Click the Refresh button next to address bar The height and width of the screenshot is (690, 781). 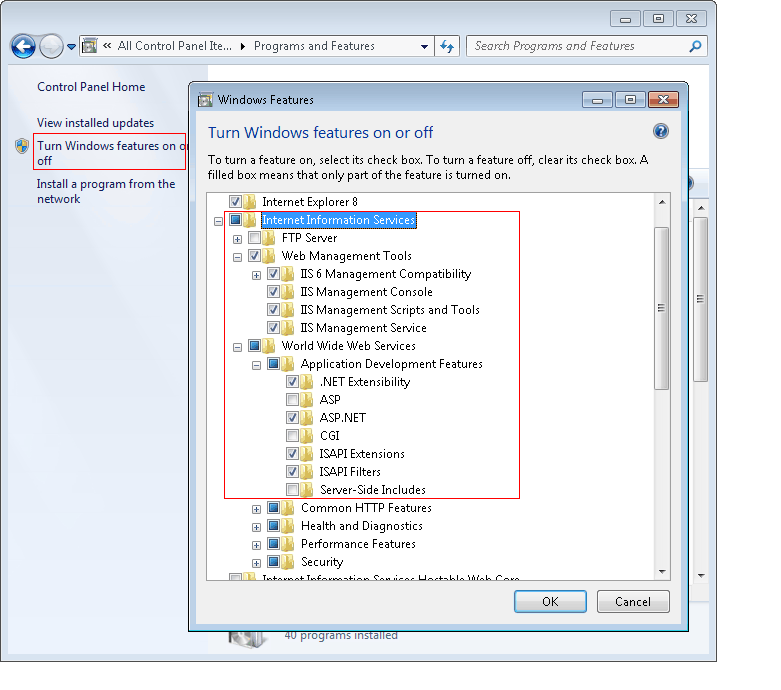[x=447, y=47]
